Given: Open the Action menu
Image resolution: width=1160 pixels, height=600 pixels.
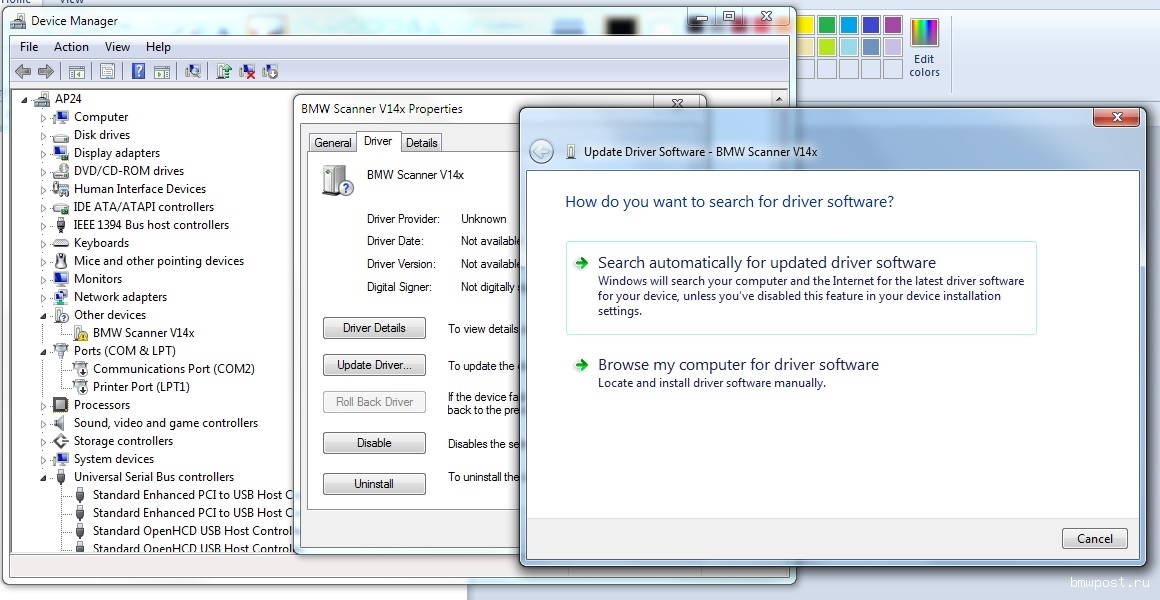Looking at the screenshot, I should 71,47.
